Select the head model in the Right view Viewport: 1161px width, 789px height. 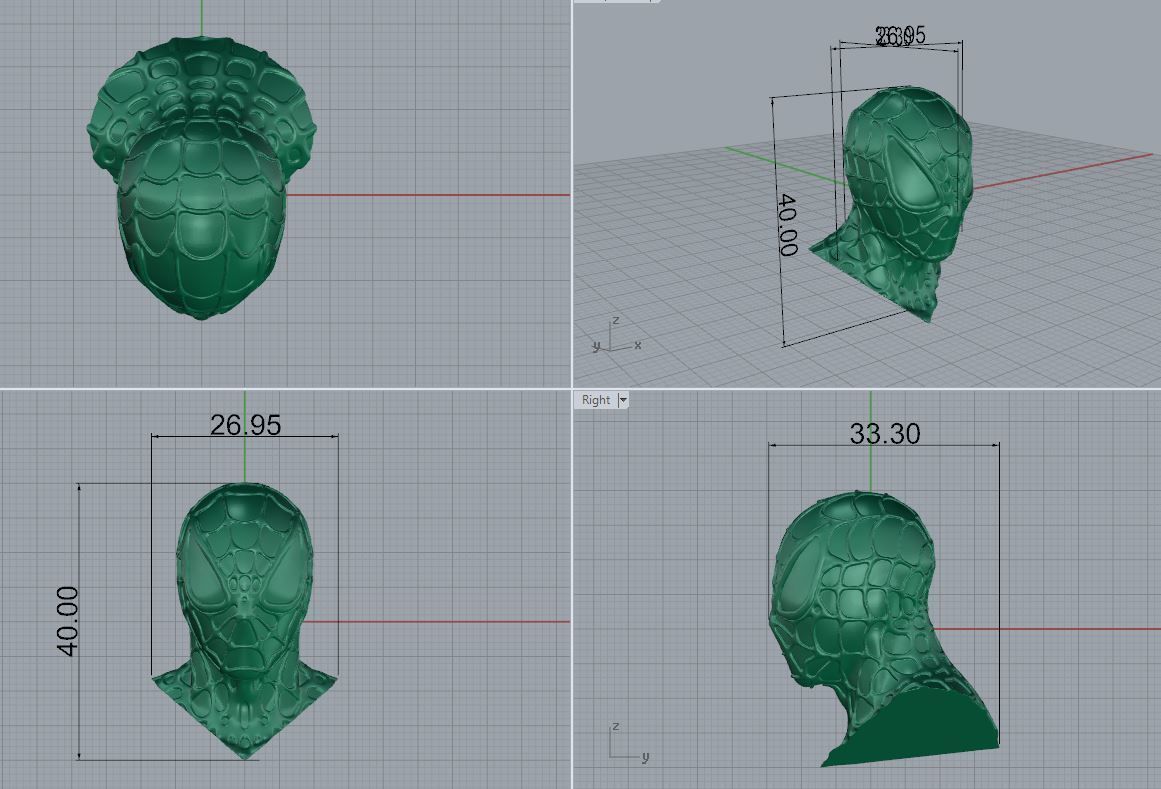tap(883, 628)
